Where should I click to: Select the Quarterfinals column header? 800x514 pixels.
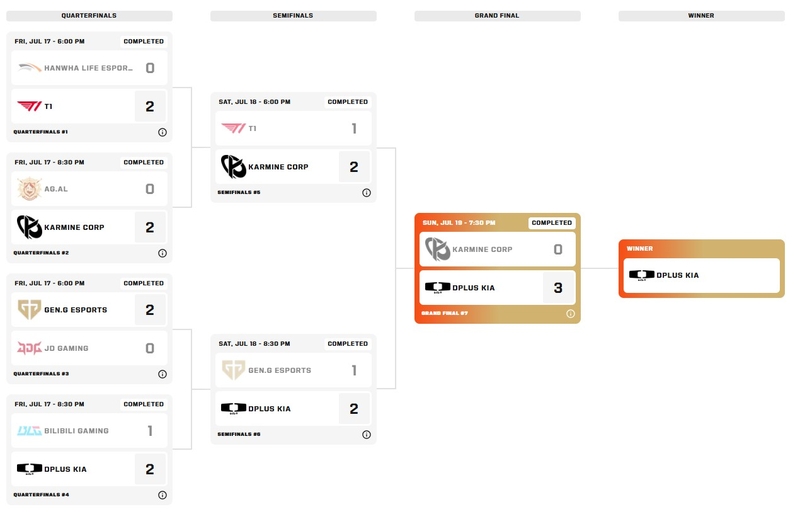[89, 16]
